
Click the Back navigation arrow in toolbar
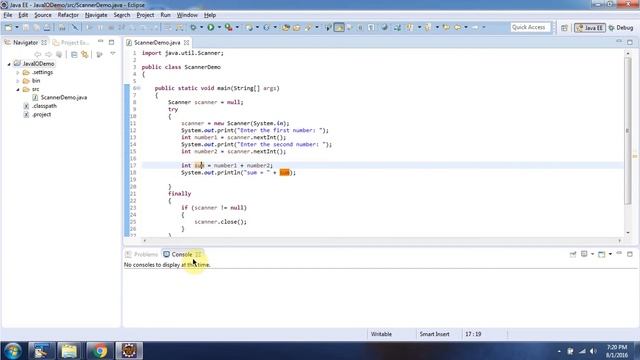(x=457, y=27)
